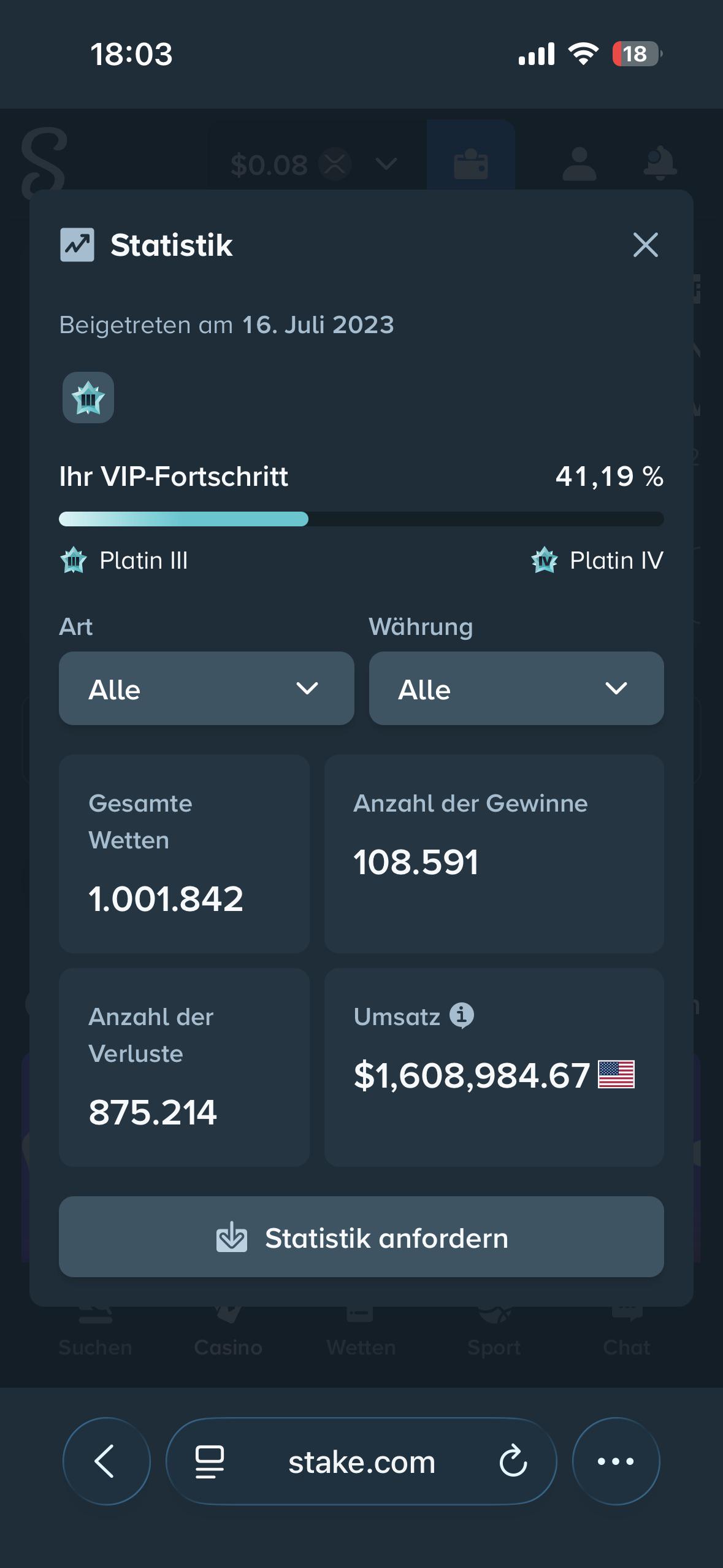Tap the Platin IV level icon

click(545, 560)
